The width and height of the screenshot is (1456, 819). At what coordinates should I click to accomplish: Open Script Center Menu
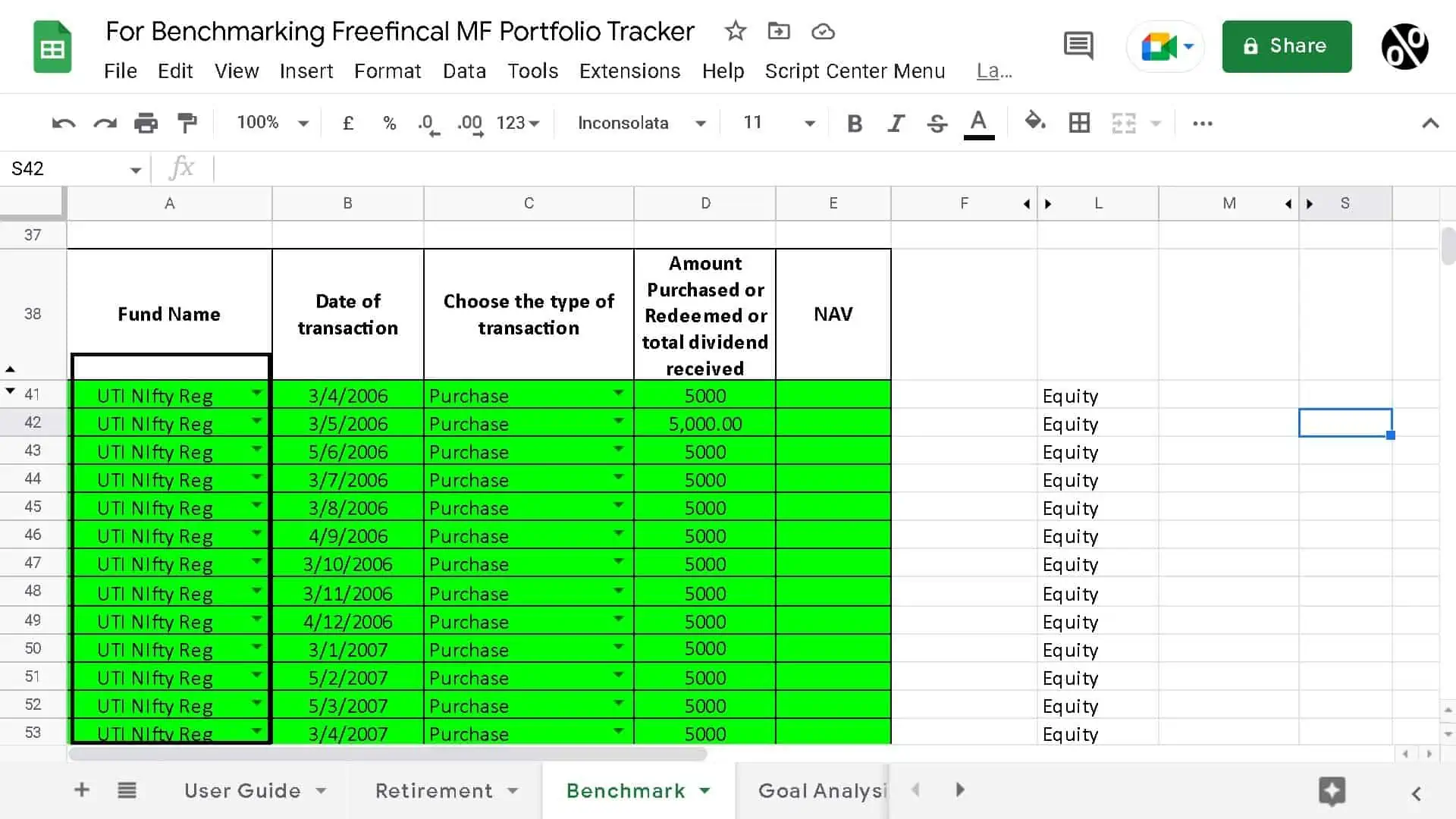click(x=855, y=71)
